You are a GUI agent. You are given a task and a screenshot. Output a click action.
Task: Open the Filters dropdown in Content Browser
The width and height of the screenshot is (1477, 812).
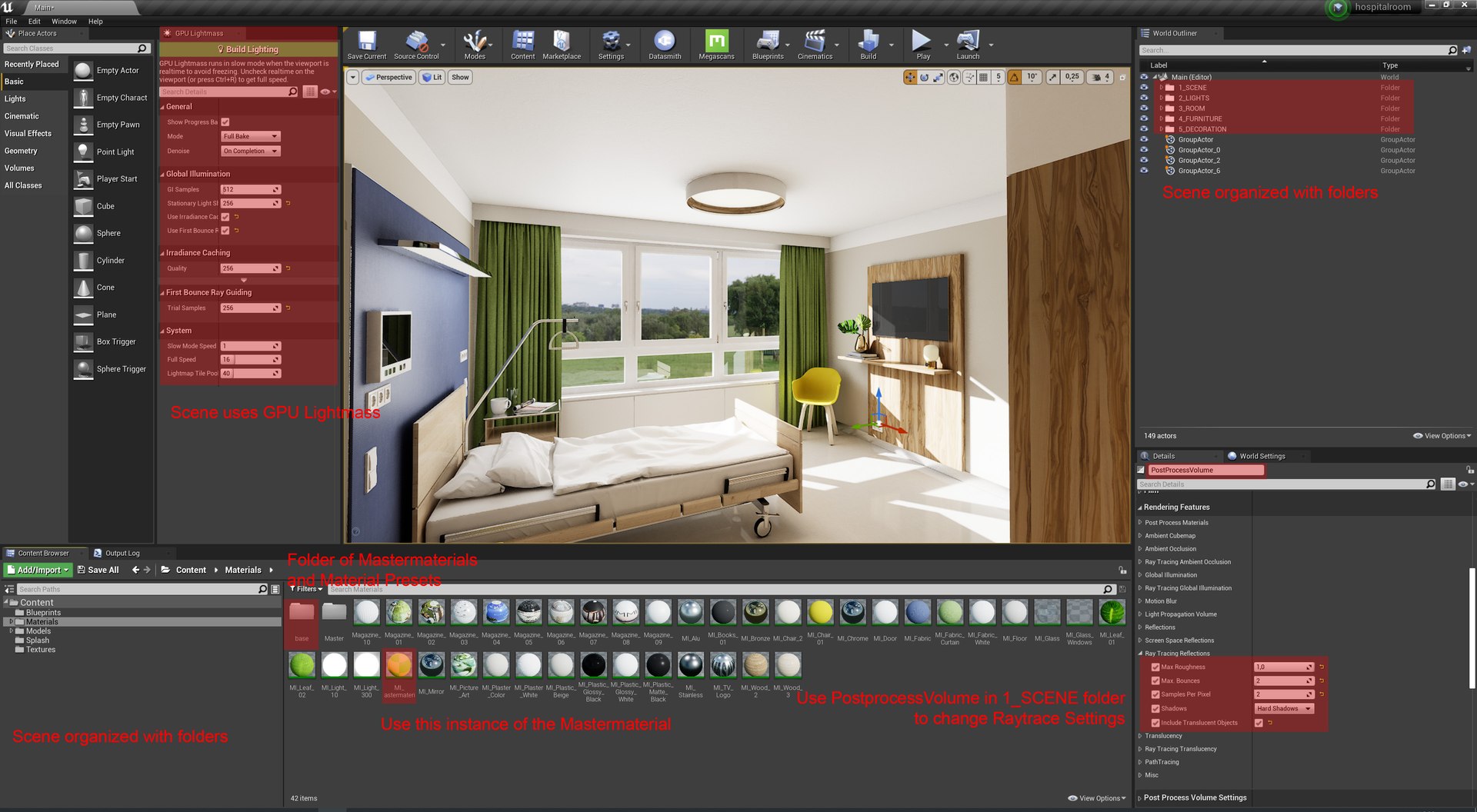coord(306,589)
